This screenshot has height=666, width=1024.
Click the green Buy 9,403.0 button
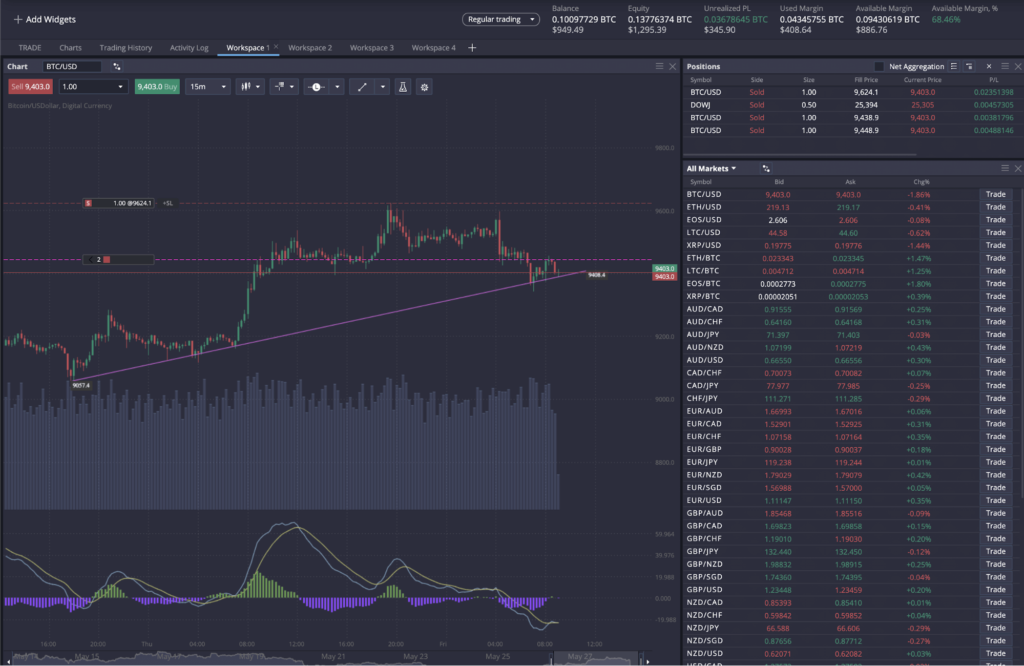coord(157,87)
